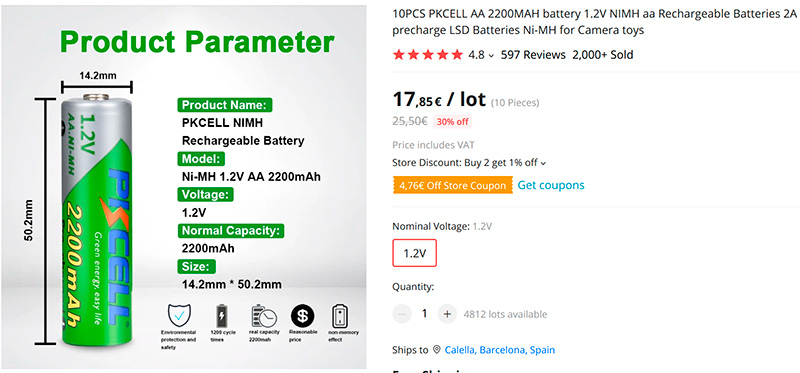Increase quantity with the plus button
The width and height of the screenshot is (800, 373).
pyautogui.click(x=447, y=314)
